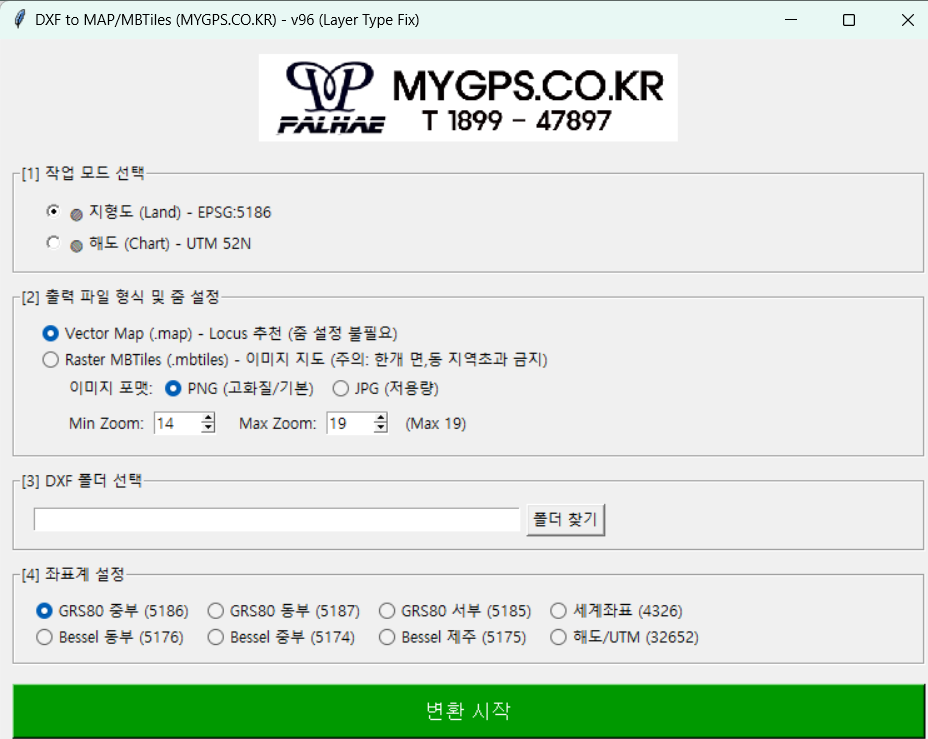Select 해도 (Chart) UTM 52N mode
928x739 pixels.
point(53,243)
